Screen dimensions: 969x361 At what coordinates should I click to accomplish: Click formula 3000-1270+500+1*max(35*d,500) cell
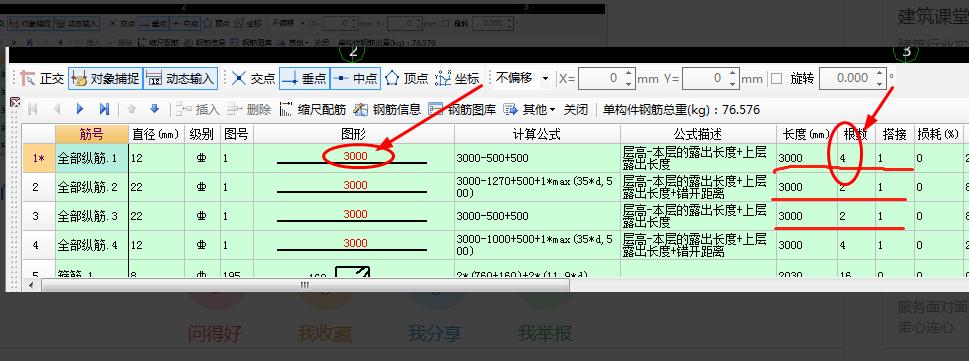pos(537,187)
